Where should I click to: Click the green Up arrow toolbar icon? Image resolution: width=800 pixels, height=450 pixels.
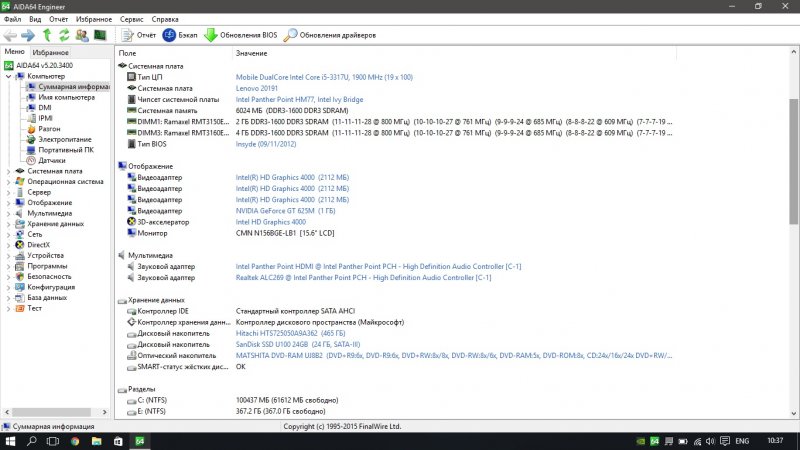point(46,35)
